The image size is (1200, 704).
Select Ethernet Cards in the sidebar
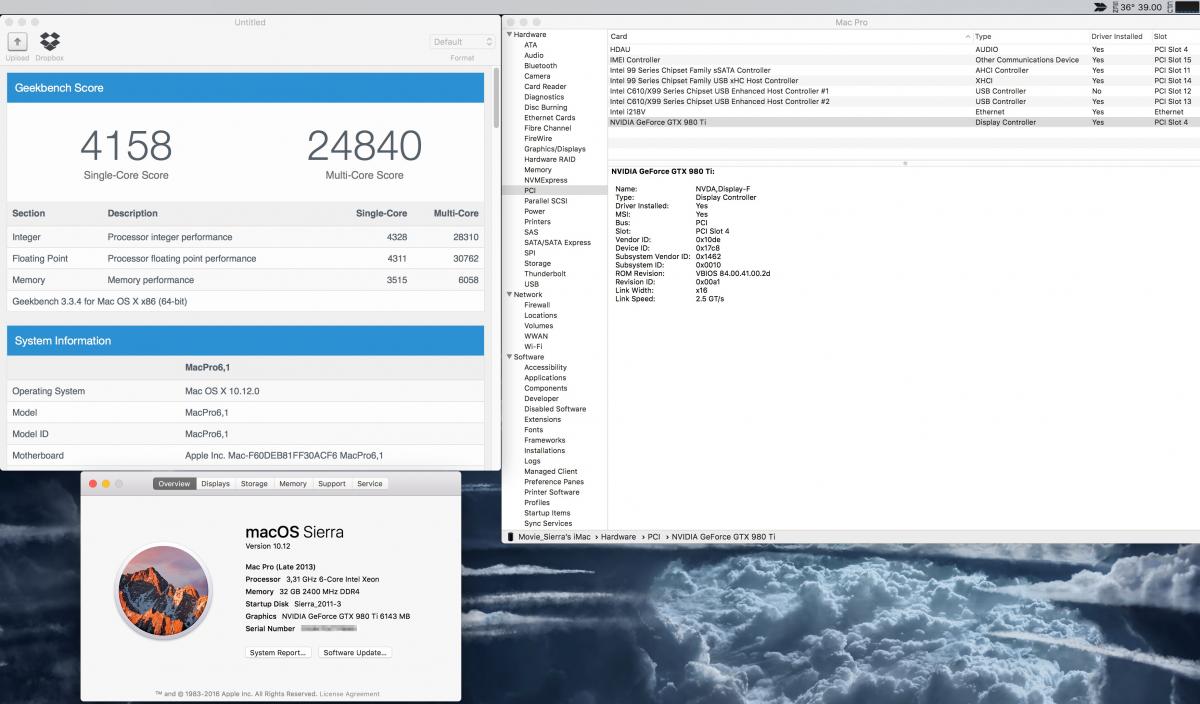click(549, 118)
